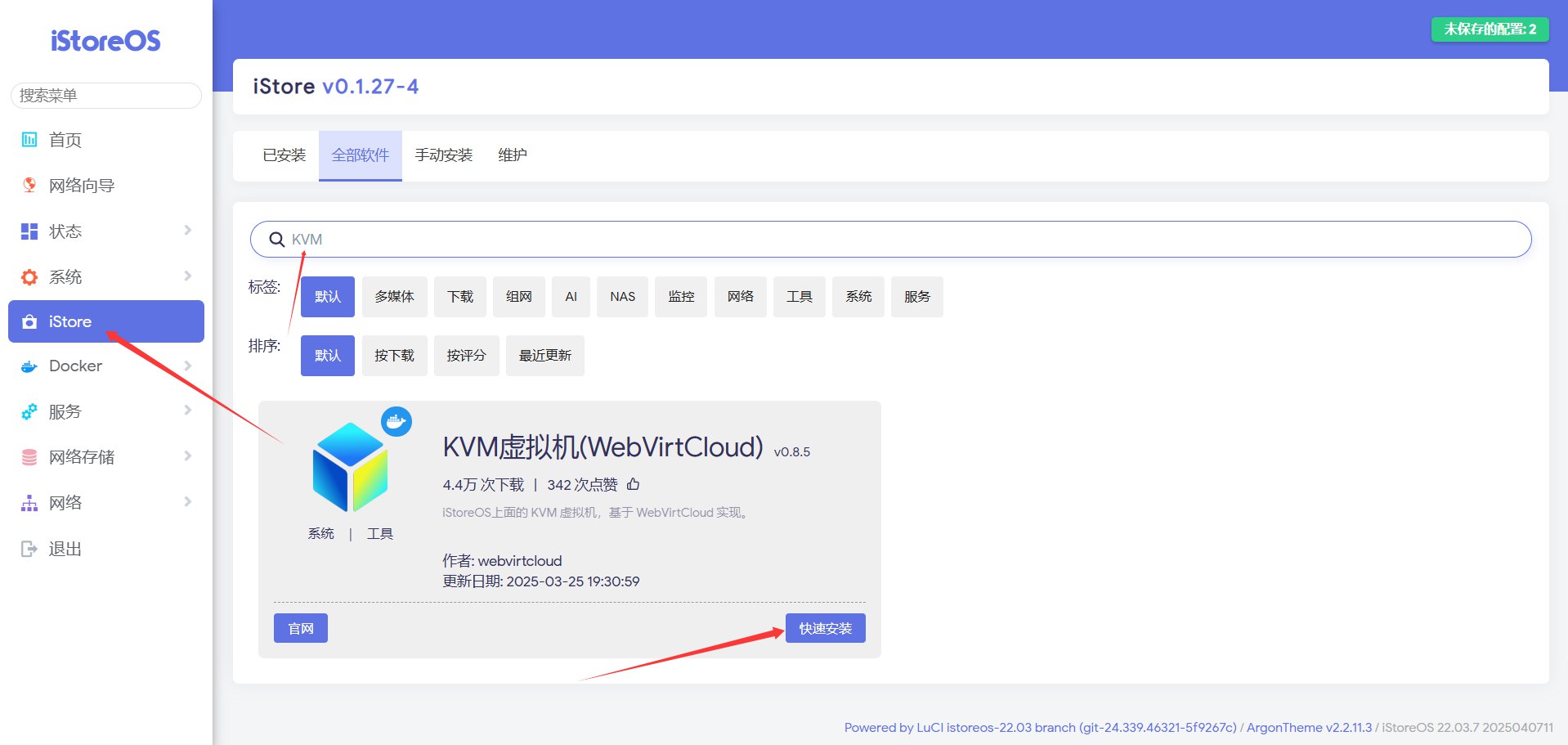
Task: Filter by AI tag
Action: pyautogui.click(x=571, y=297)
